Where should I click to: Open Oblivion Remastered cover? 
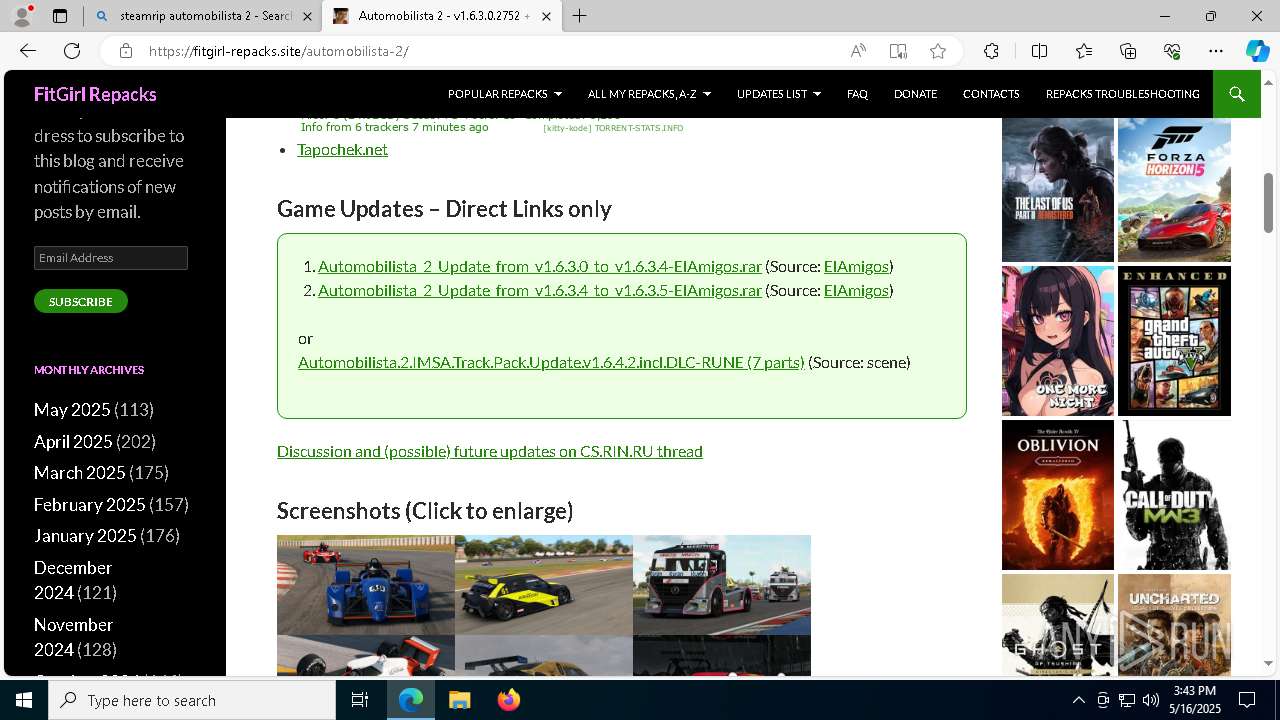tap(1058, 495)
